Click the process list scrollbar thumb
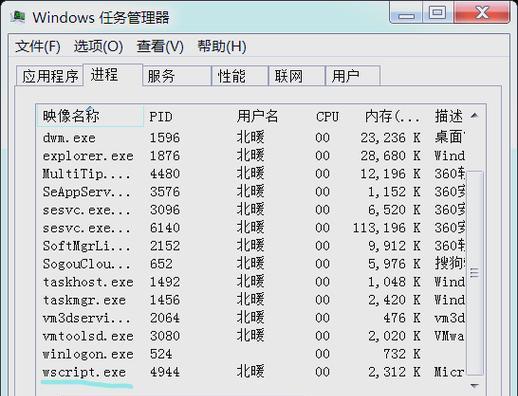 coord(474,273)
